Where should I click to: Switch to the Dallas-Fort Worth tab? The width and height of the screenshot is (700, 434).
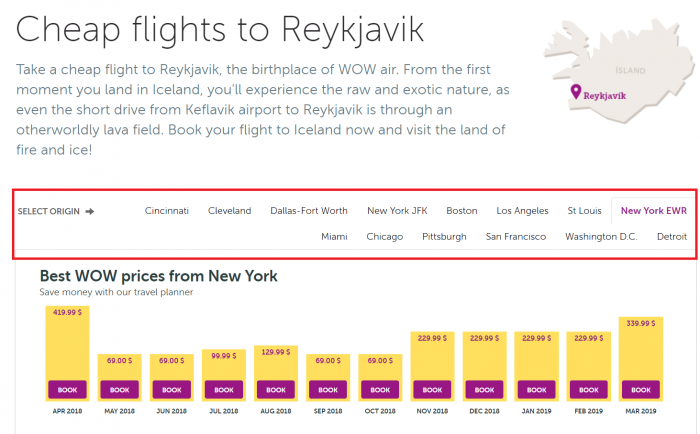(x=309, y=211)
